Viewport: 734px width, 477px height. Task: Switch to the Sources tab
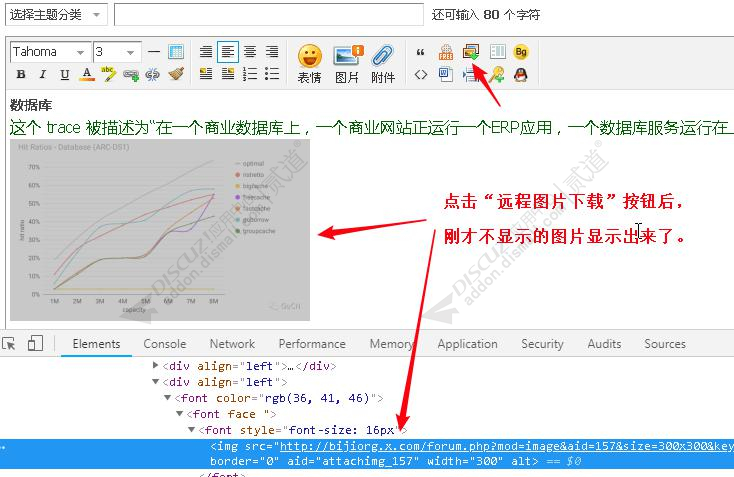point(665,344)
